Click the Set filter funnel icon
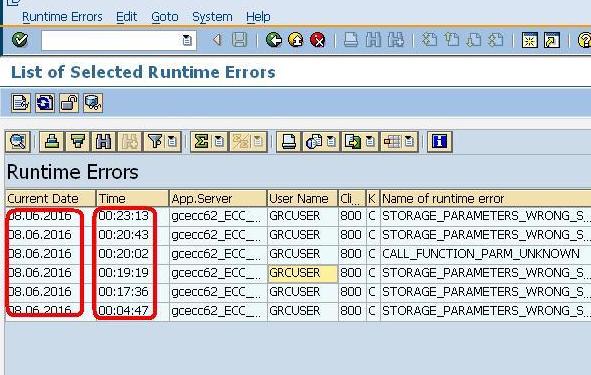The image size is (591, 375). [x=155, y=142]
